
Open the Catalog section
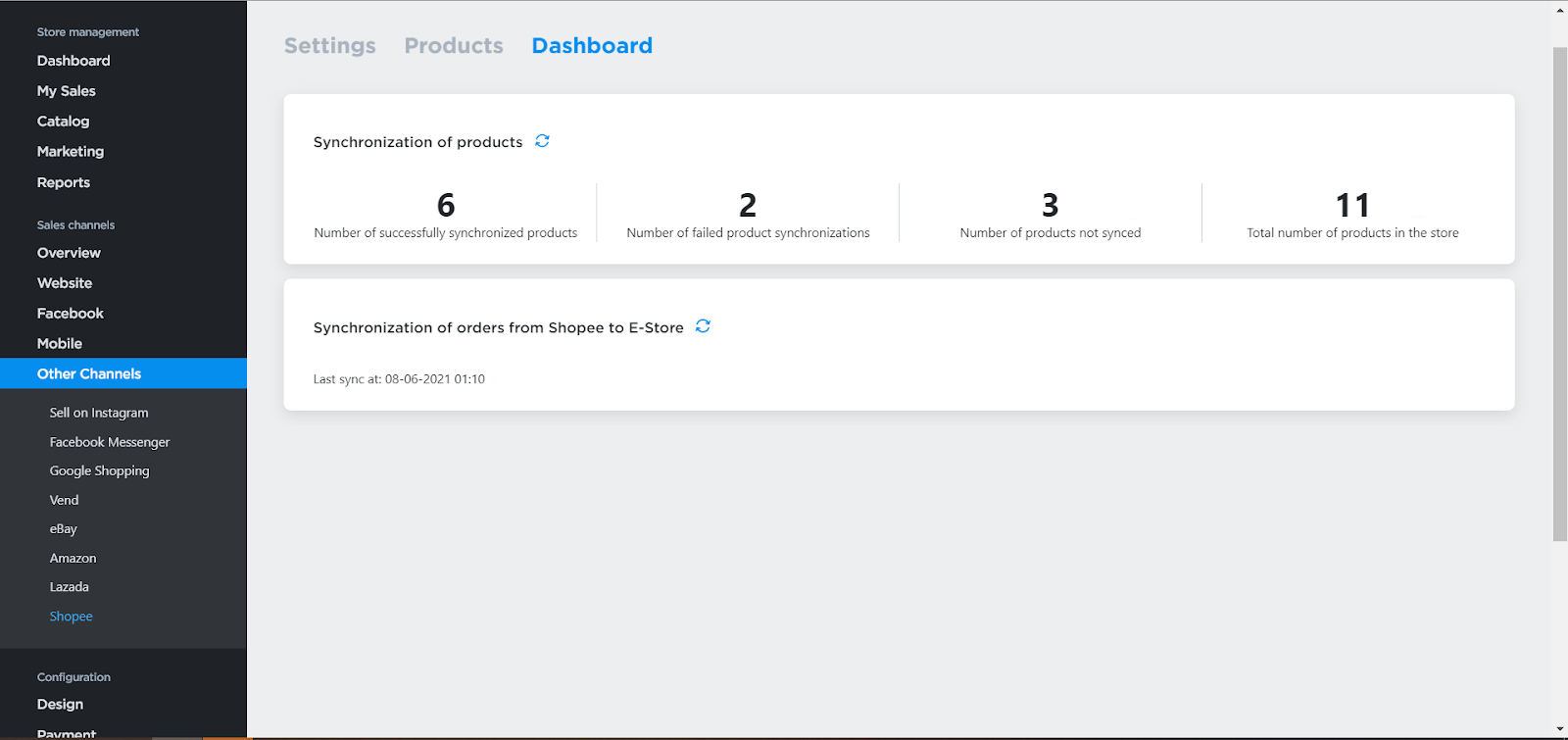click(63, 122)
